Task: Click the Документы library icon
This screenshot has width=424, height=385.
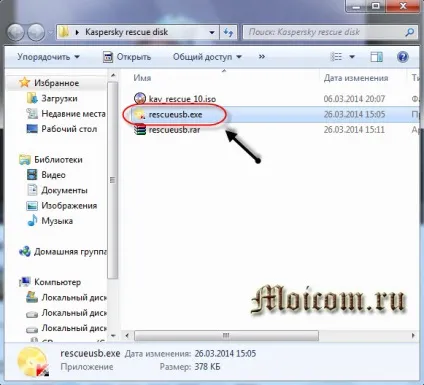Action: click(x=32, y=190)
